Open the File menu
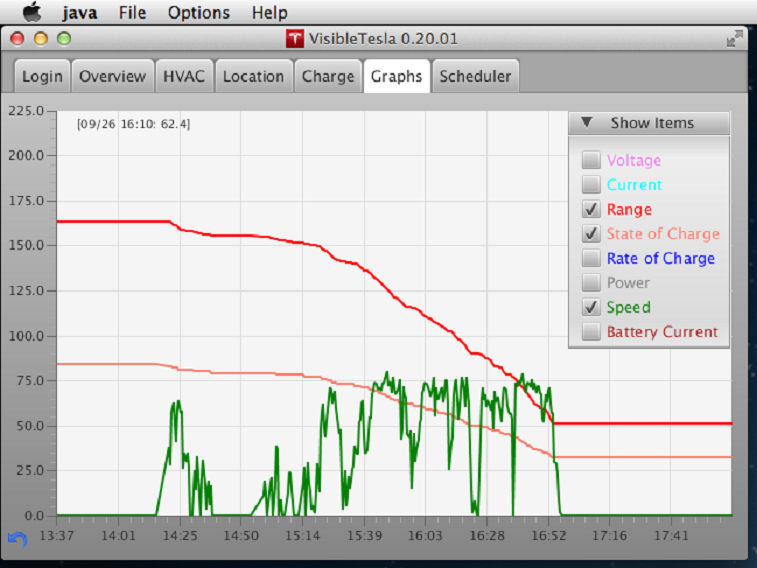Screen dimensions: 757x568 132,13
